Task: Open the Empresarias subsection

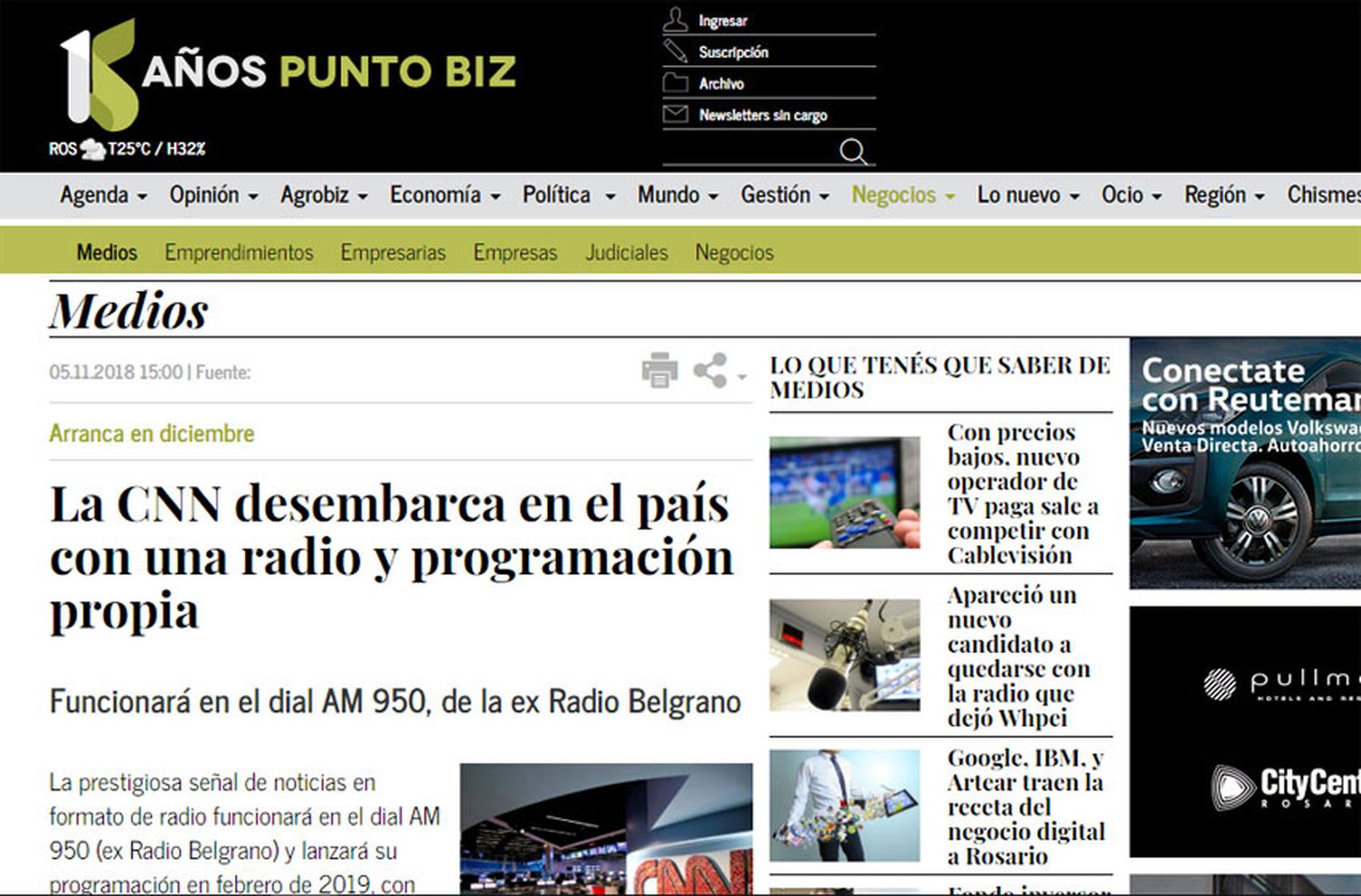Action: 393,252
